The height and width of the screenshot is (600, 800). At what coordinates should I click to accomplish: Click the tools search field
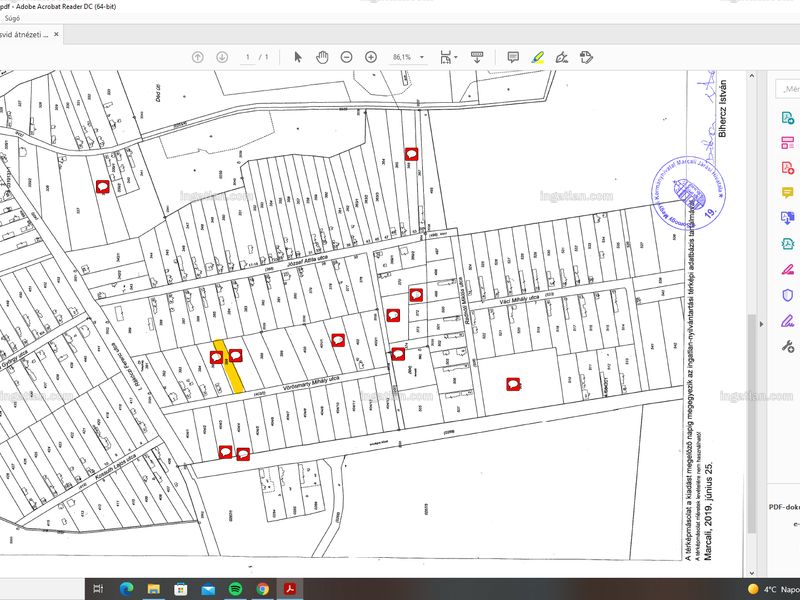tap(788, 88)
